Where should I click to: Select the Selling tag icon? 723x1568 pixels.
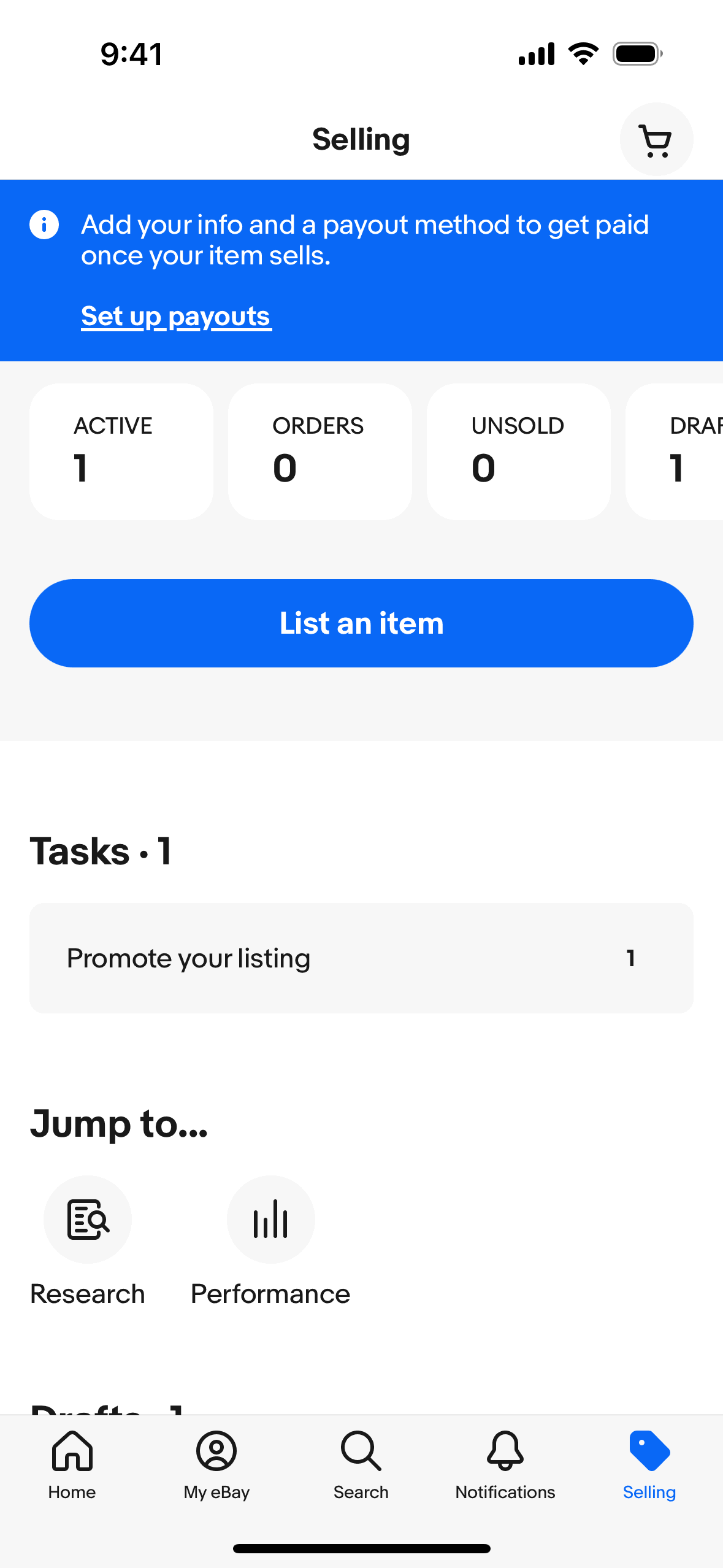point(649,1451)
